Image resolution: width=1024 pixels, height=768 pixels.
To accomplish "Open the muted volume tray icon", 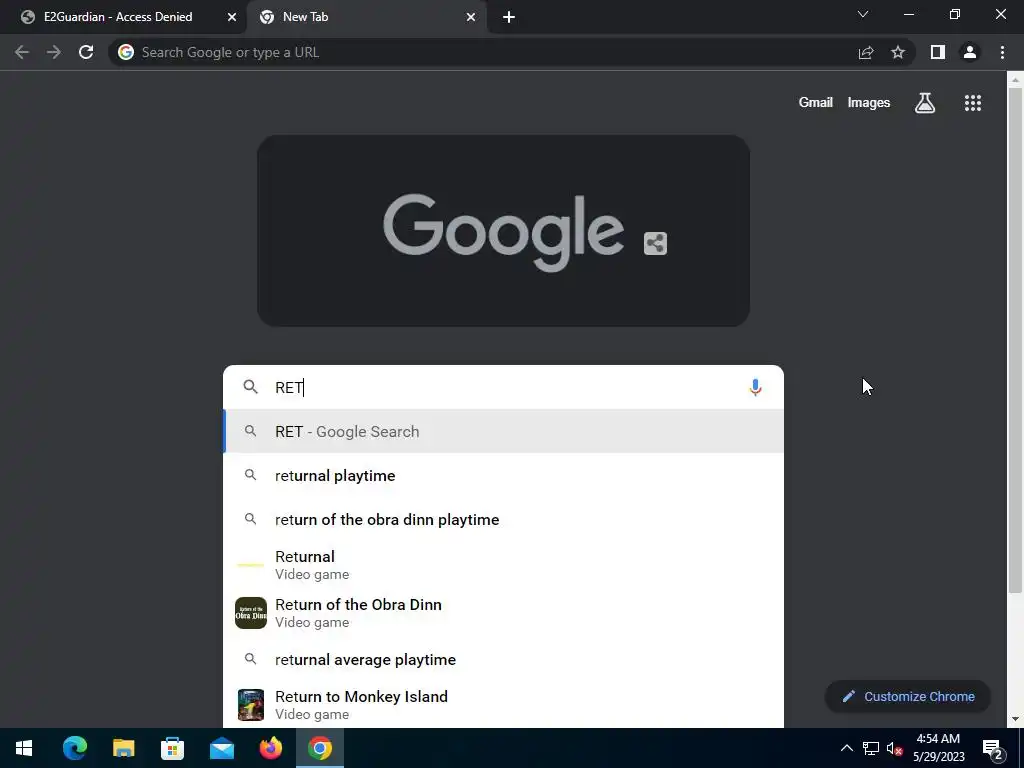I will 894,748.
